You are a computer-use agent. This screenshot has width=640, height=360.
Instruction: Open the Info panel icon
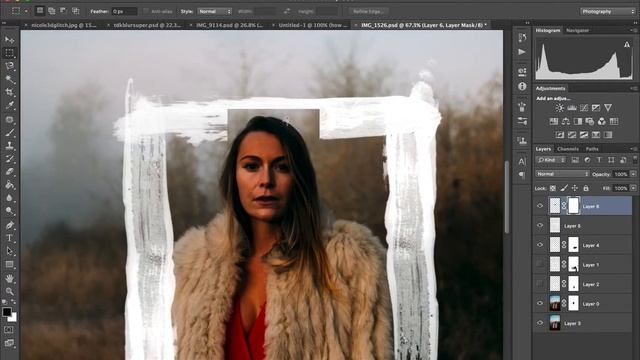[522, 86]
